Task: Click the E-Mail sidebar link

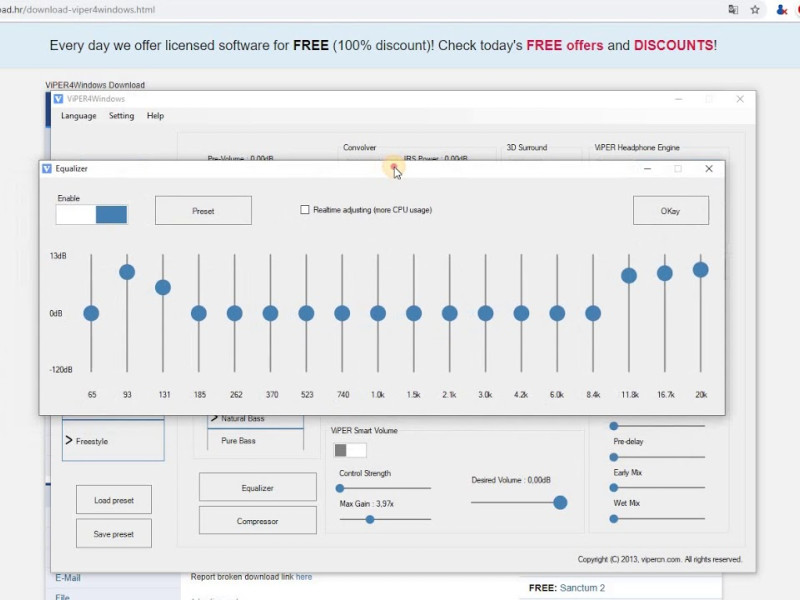Action: point(68,578)
